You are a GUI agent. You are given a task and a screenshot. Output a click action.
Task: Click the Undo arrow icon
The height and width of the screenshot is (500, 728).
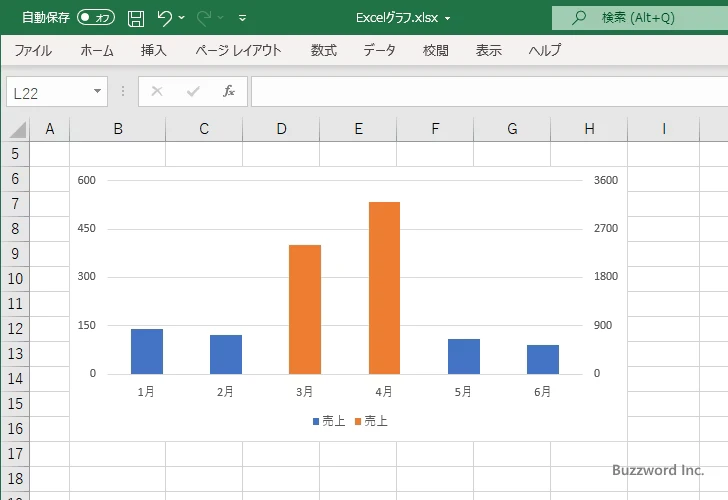pos(165,18)
